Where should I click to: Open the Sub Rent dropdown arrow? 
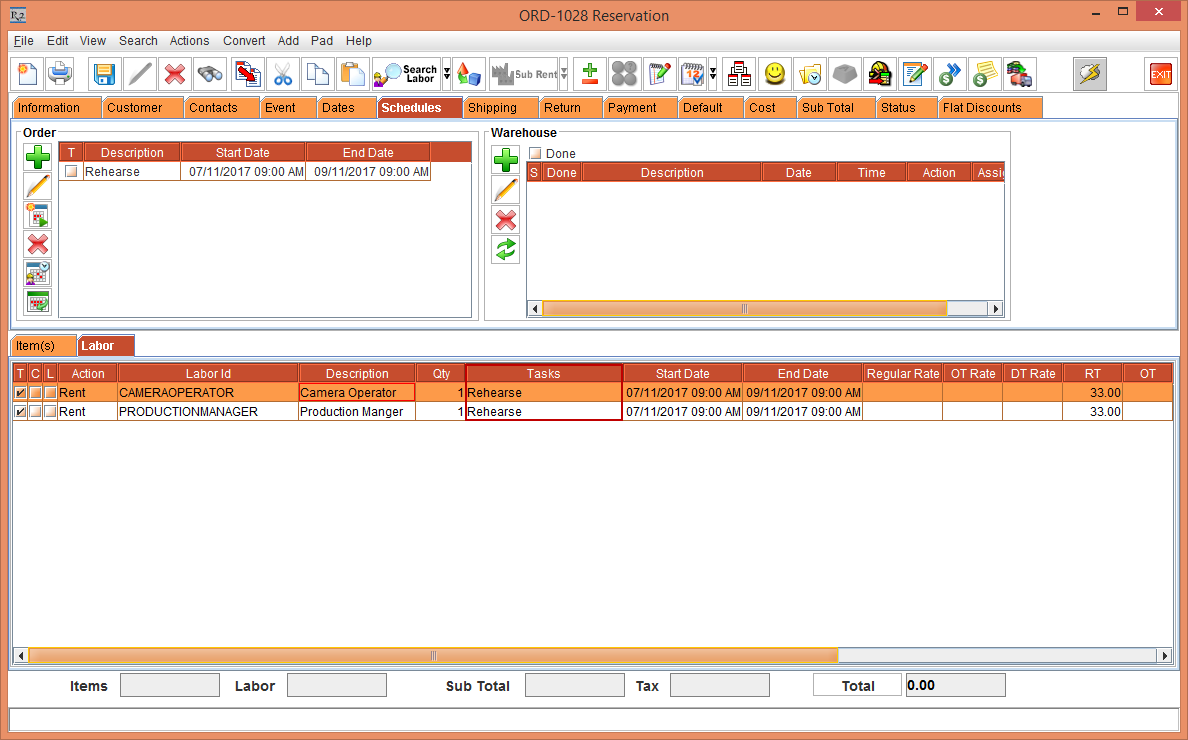(564, 74)
